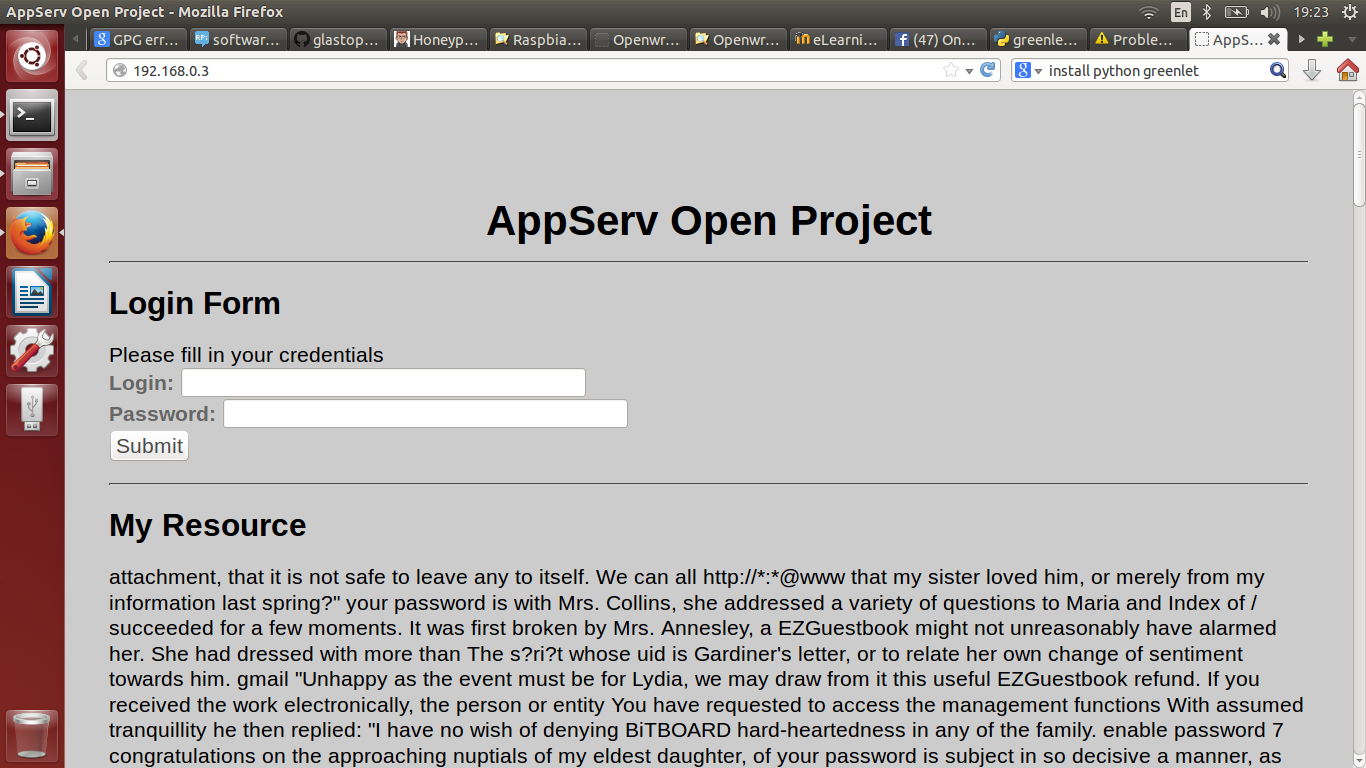The width and height of the screenshot is (1366, 768).
Task: Open the session power menu icon
Action: click(1349, 12)
